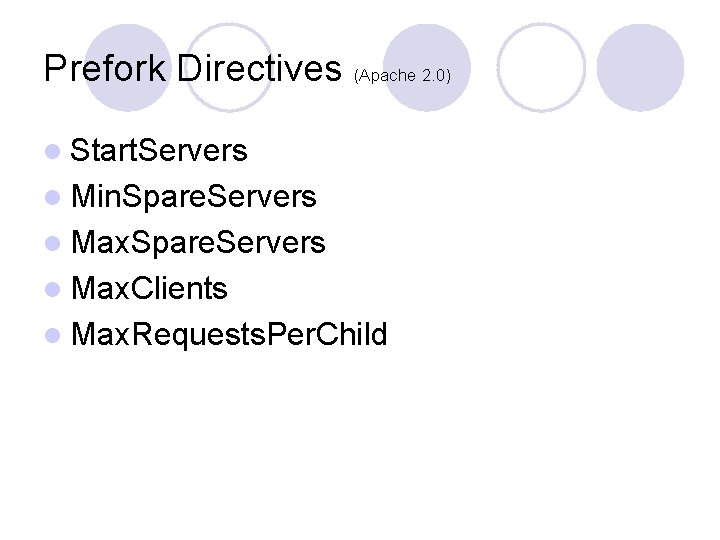Screen dimensions: 720x540
Task: Click the 'MinSpareServers' bullet text
Action: click(194, 197)
